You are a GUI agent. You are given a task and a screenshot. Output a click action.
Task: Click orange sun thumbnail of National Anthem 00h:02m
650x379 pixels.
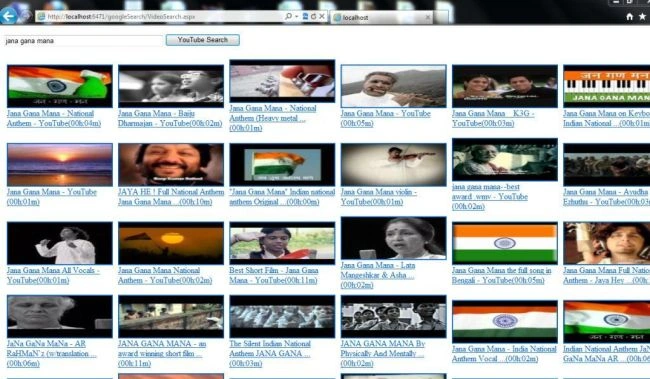[x=171, y=243]
